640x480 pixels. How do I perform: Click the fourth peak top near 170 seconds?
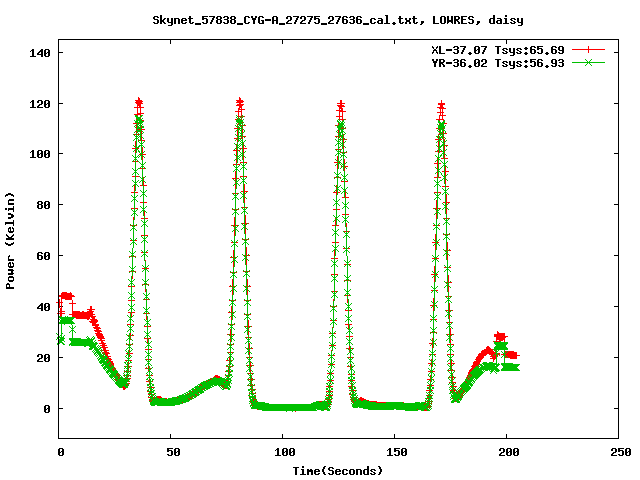coord(441,106)
